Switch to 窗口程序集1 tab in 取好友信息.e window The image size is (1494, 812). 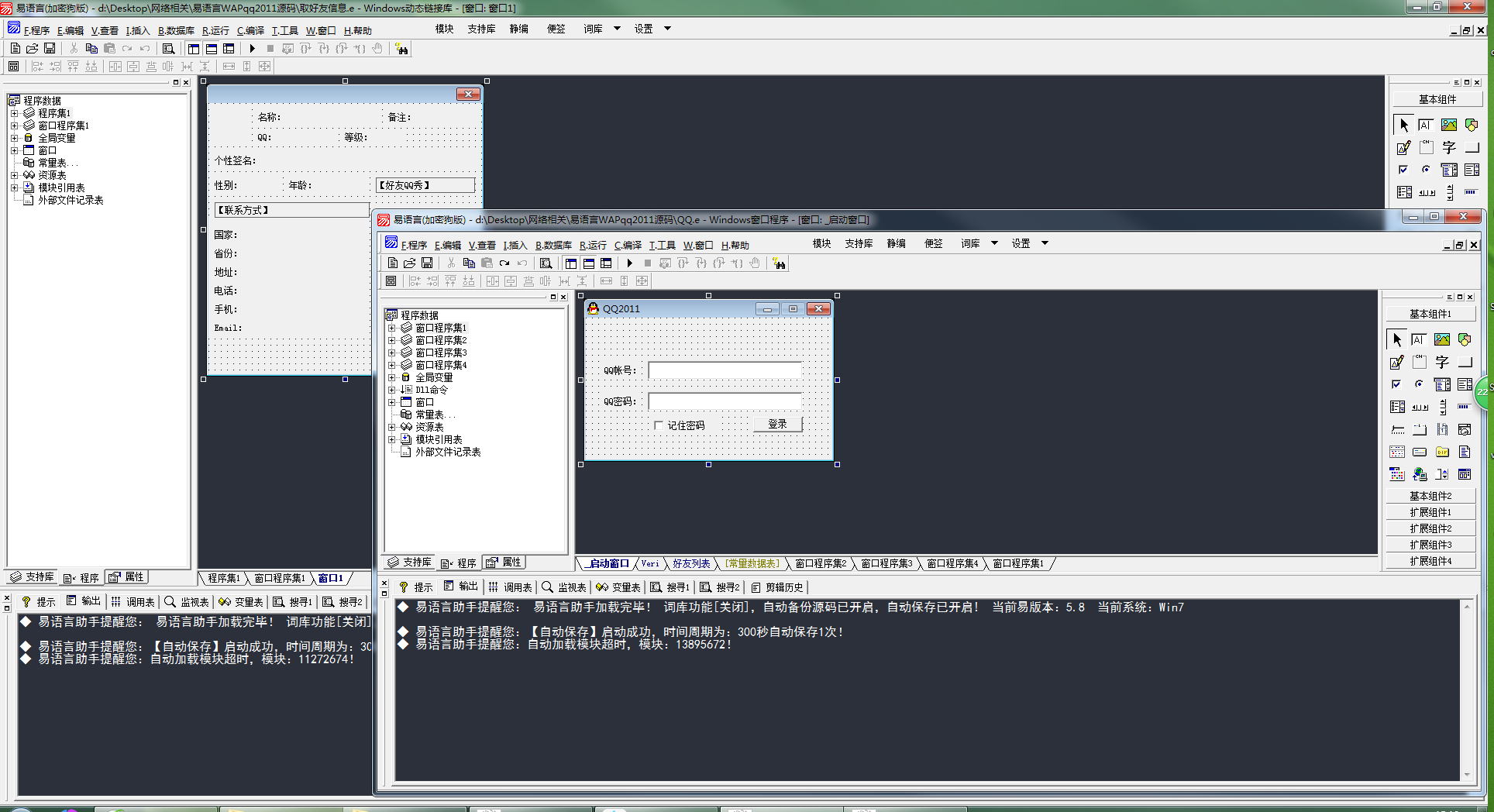pyautogui.click(x=280, y=579)
